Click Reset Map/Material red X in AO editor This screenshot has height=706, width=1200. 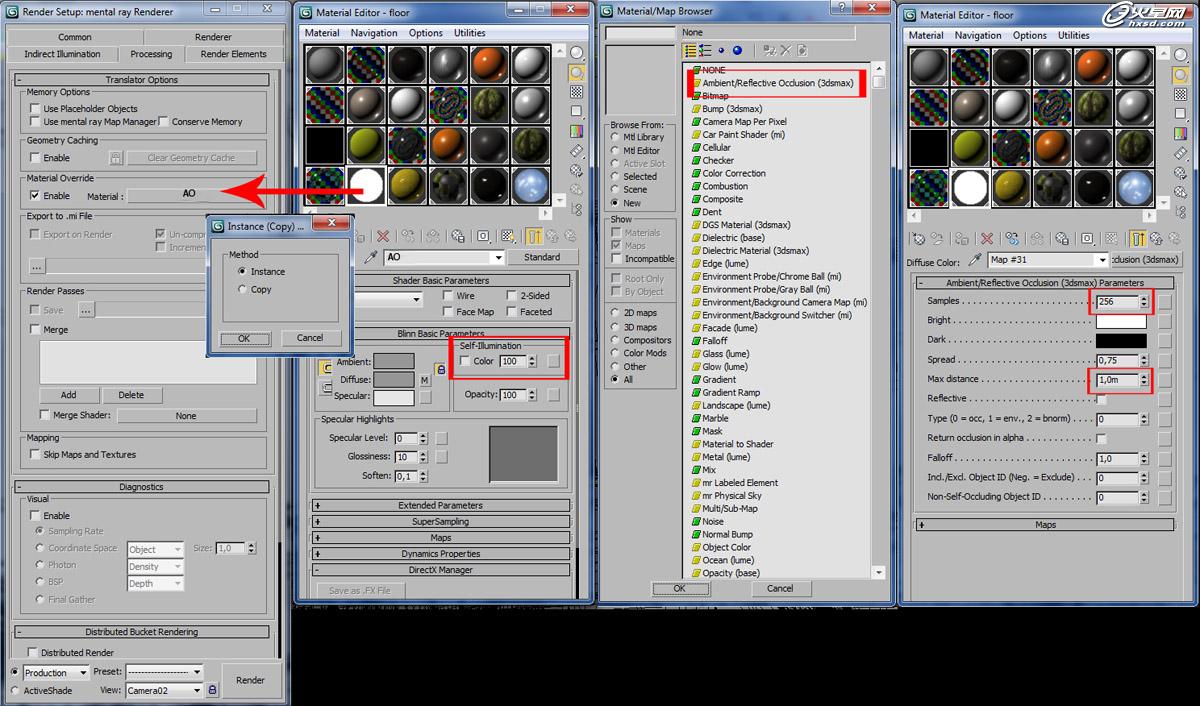click(383, 237)
